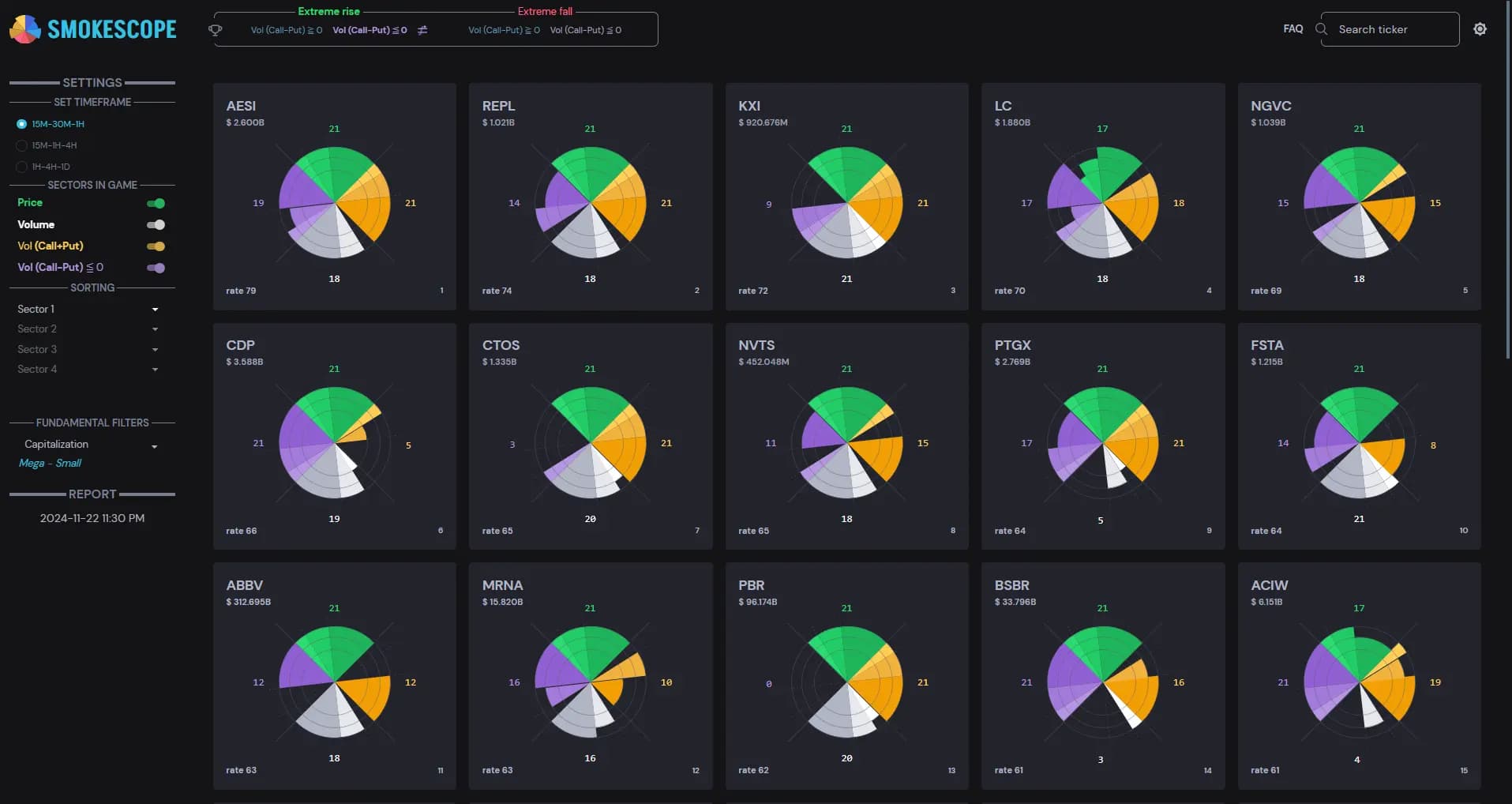The width and height of the screenshot is (1512, 804).
Task: Open the AESI radial chart
Action: coord(335,203)
